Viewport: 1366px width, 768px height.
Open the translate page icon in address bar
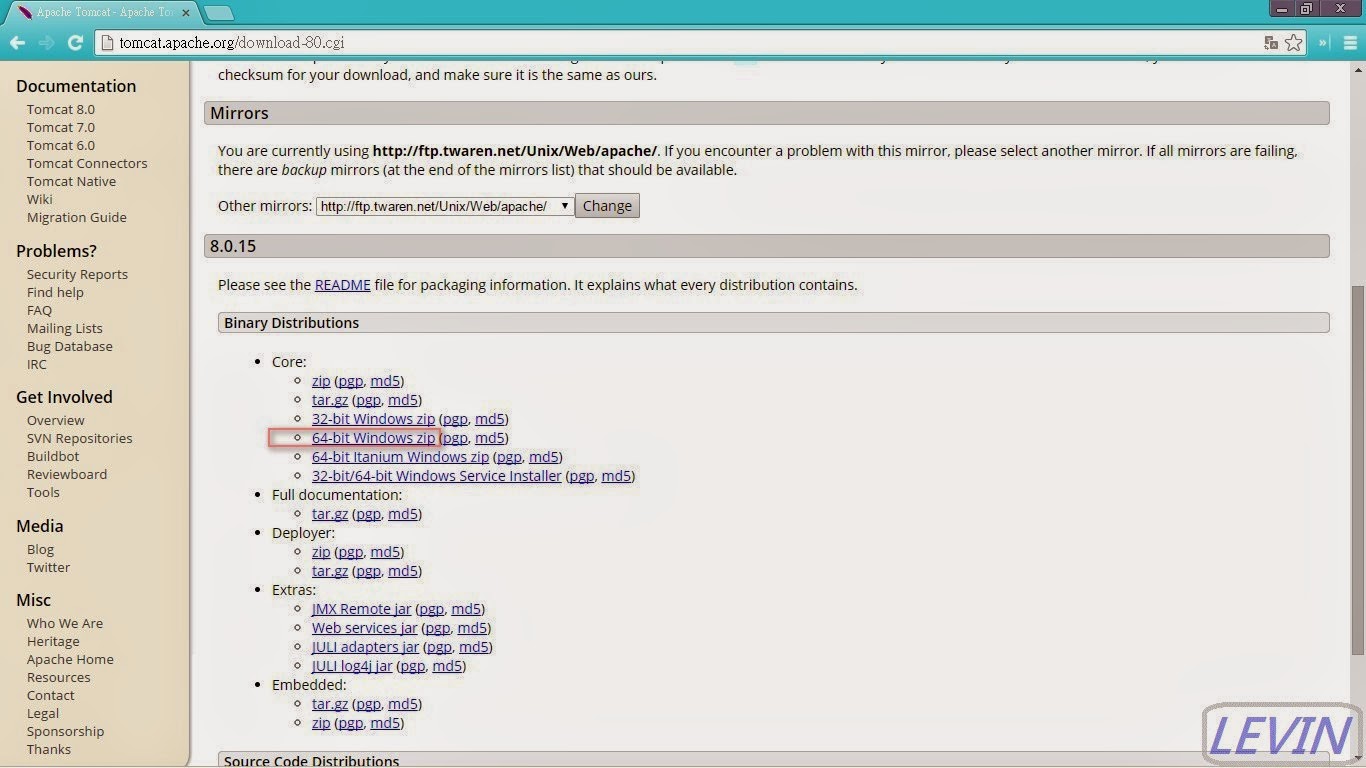click(1271, 43)
